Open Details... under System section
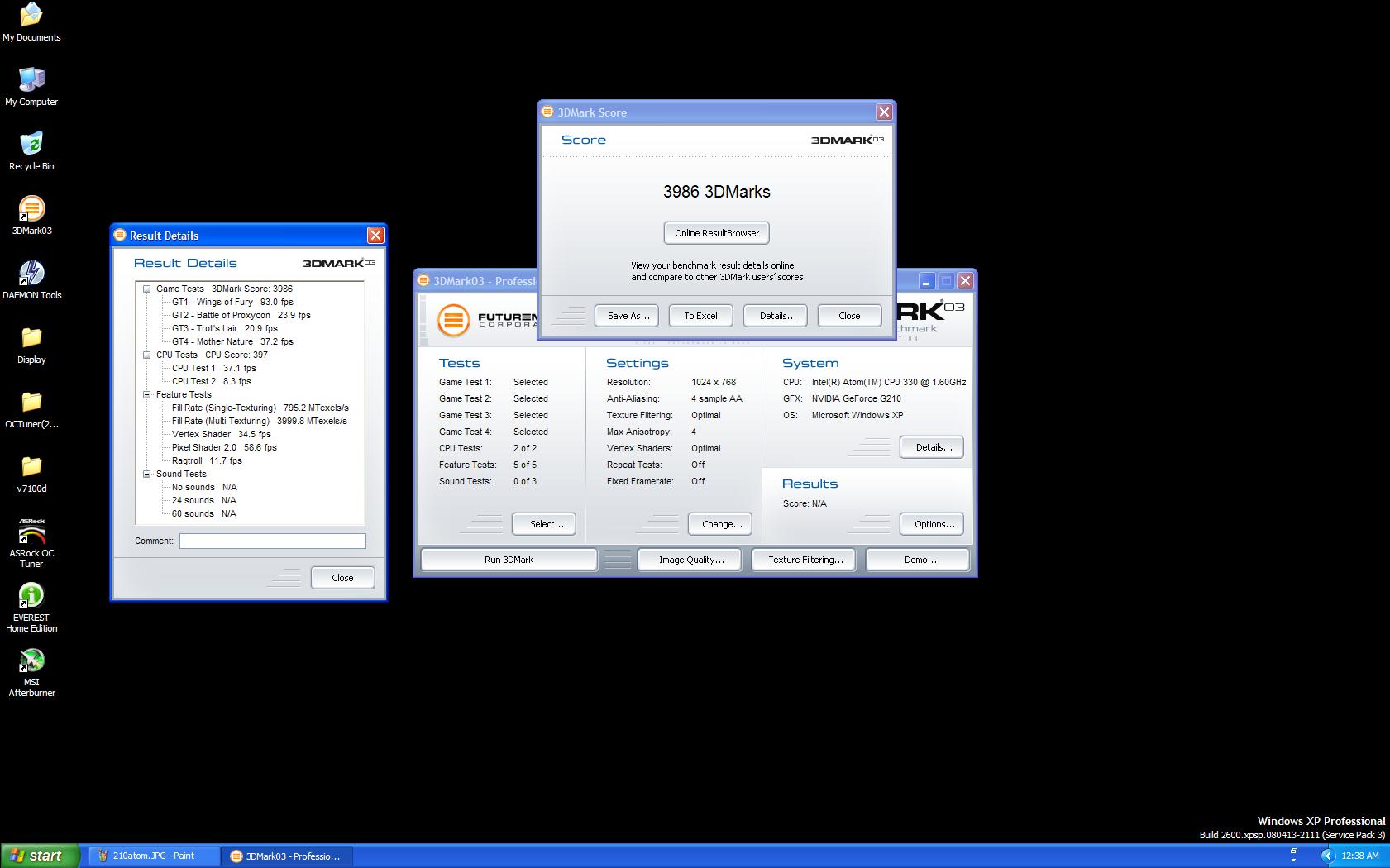 pyautogui.click(x=934, y=447)
